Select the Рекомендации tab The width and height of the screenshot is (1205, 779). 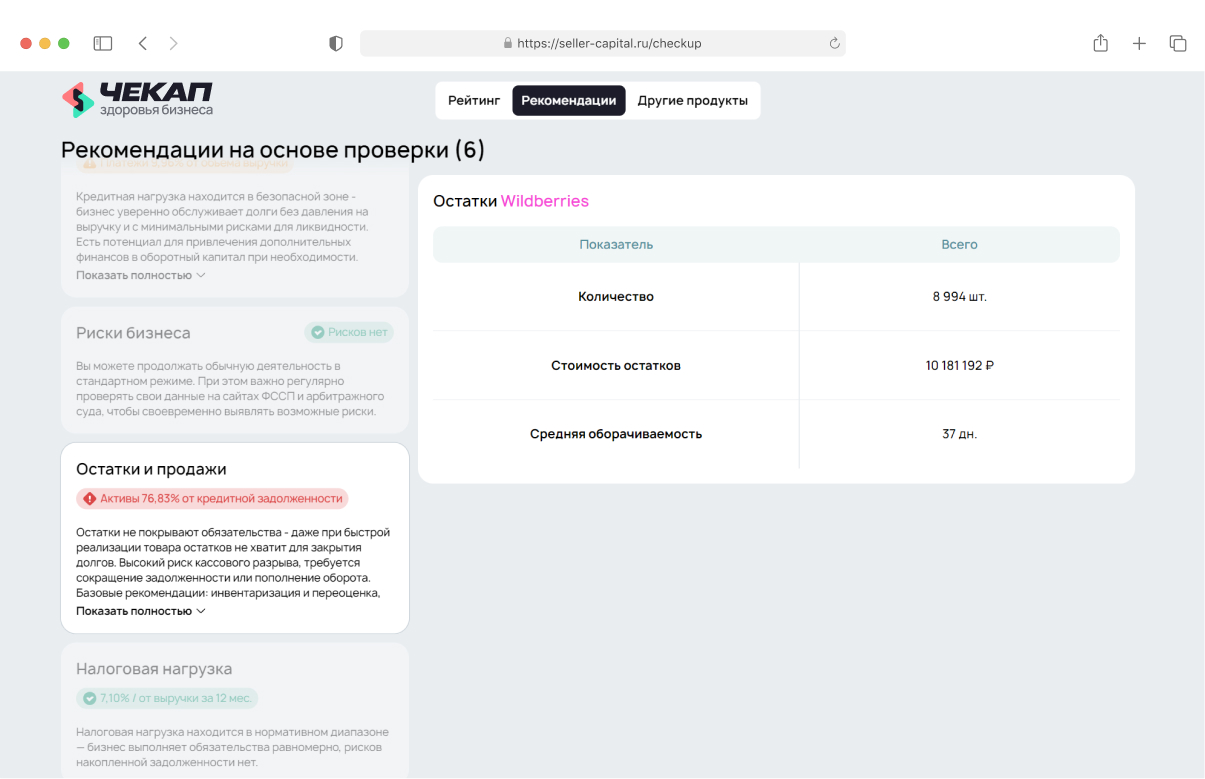(569, 101)
